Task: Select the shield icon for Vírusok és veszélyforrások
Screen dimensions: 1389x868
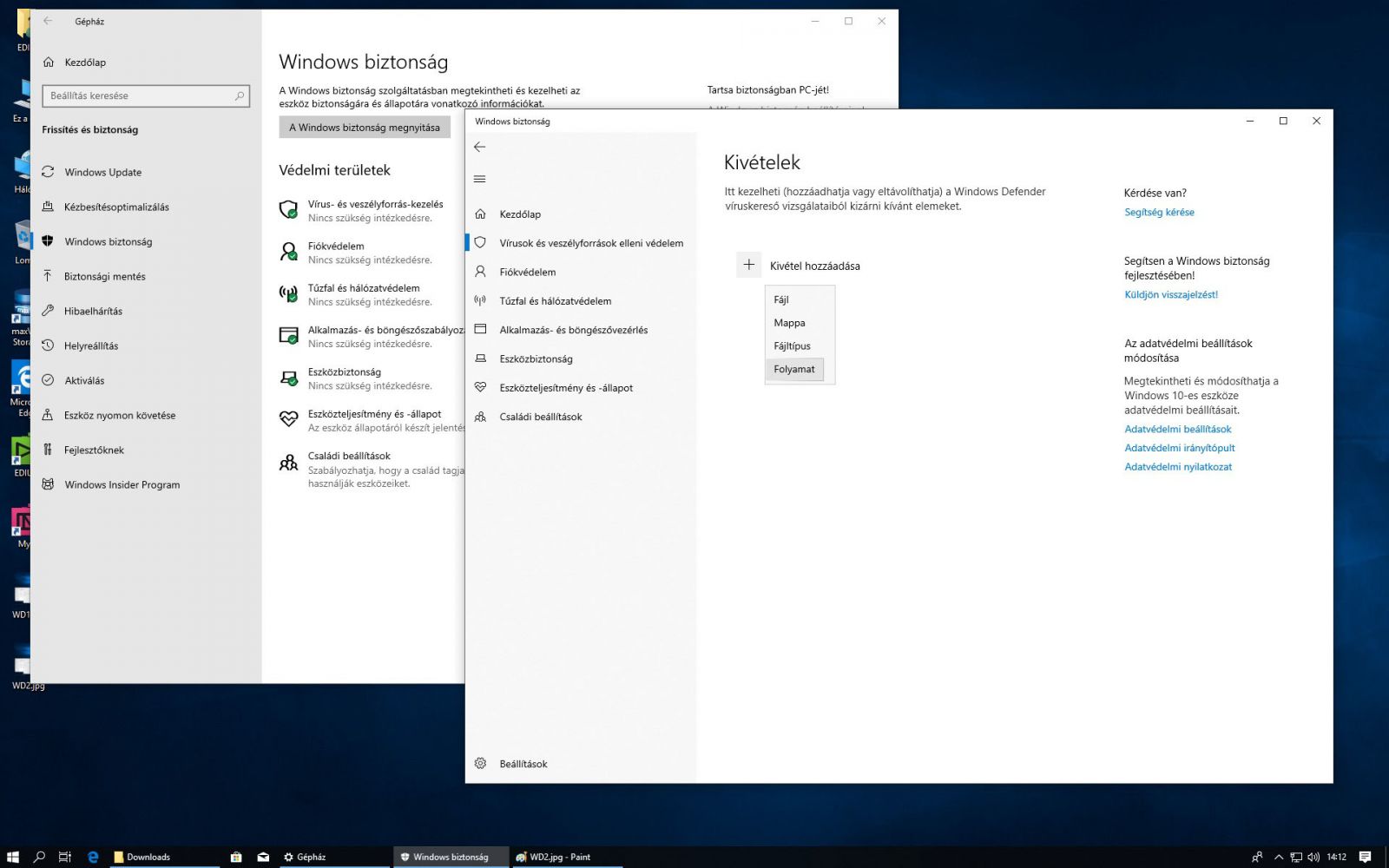Action: pyautogui.click(x=480, y=243)
